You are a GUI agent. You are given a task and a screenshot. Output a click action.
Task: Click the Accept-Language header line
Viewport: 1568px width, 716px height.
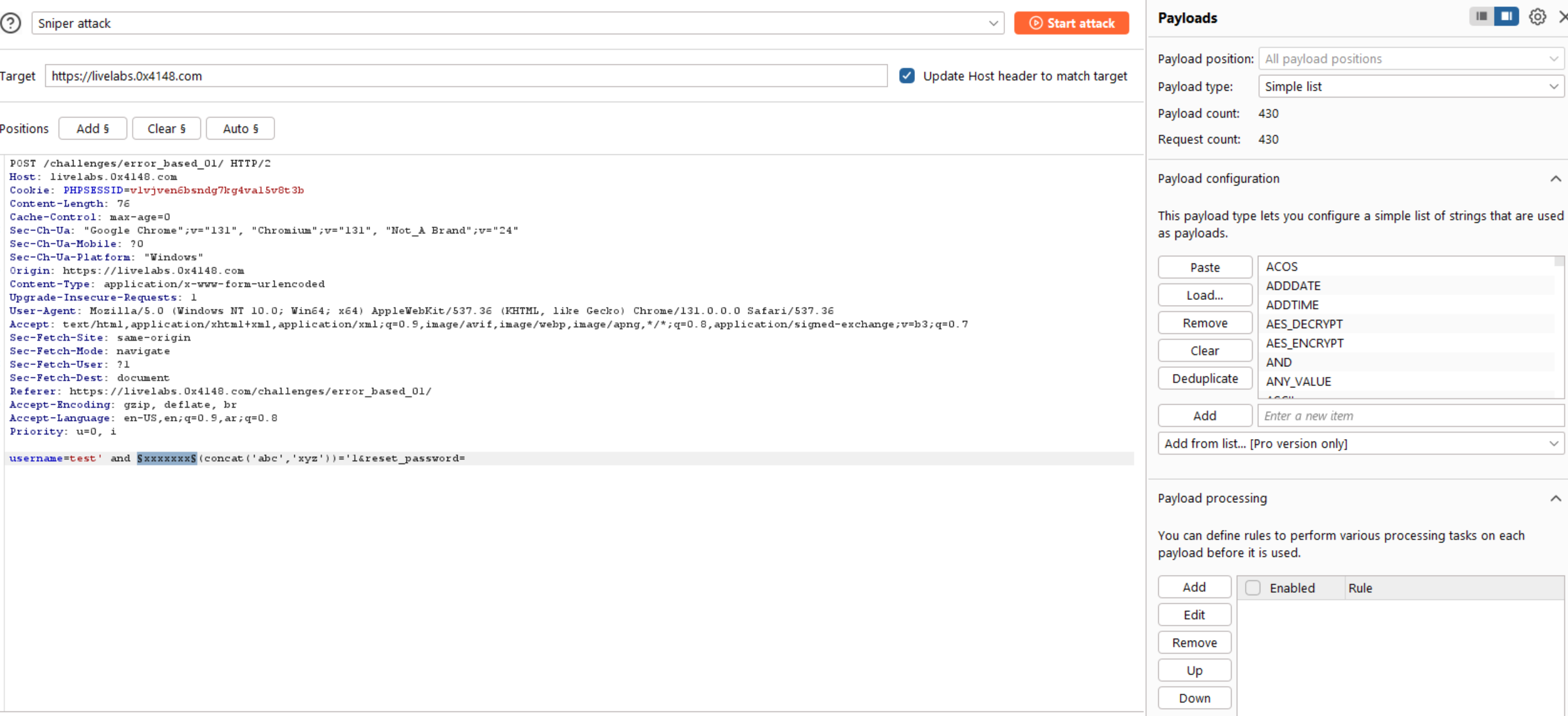(143, 418)
